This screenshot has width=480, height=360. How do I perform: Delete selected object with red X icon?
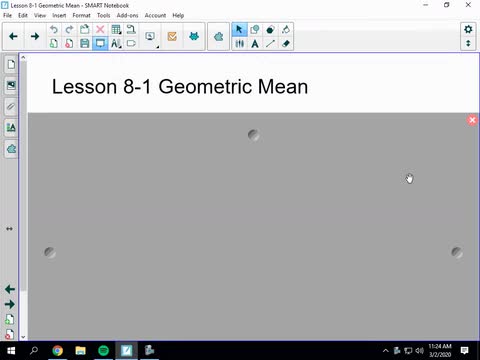pos(100,29)
